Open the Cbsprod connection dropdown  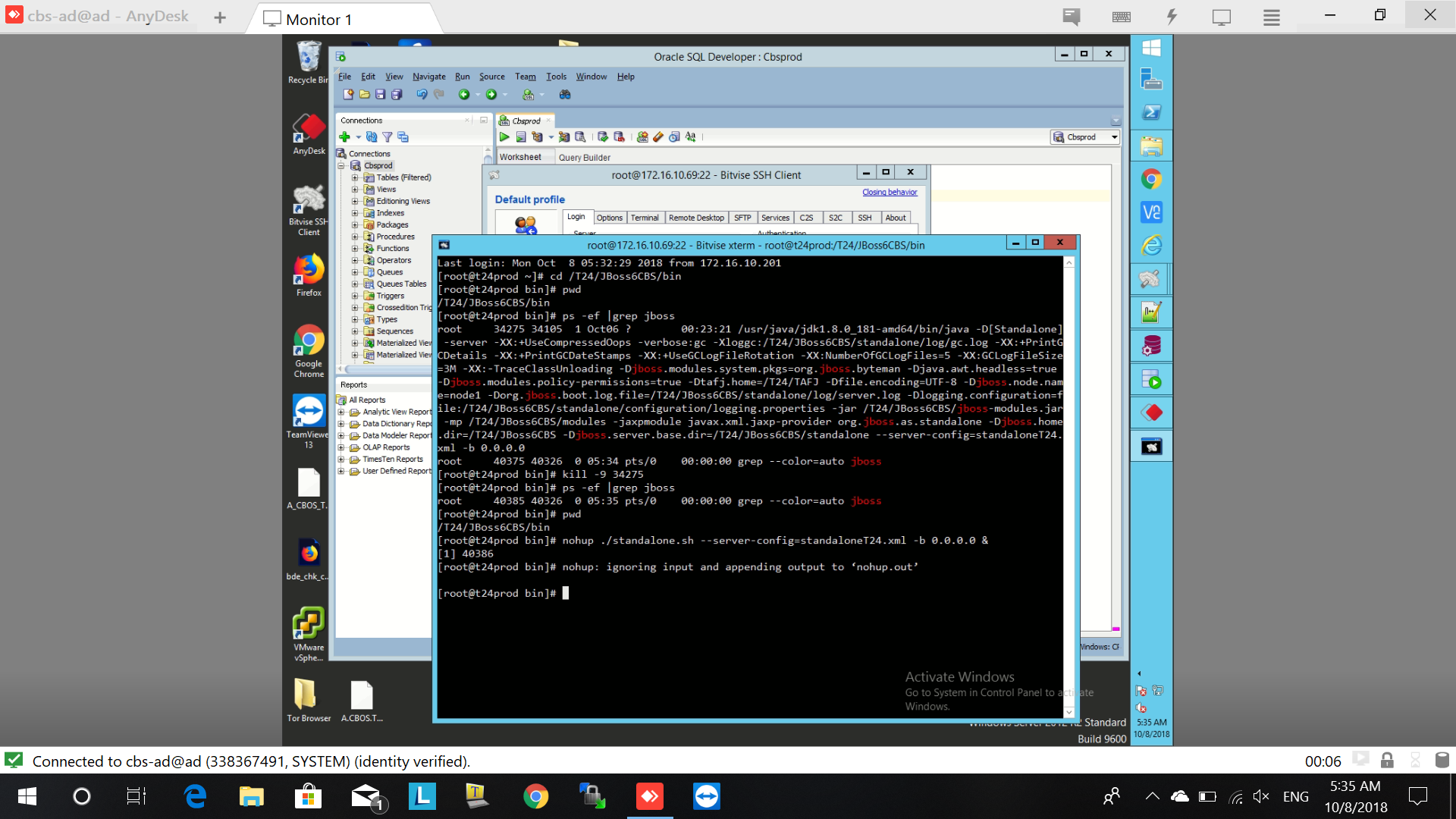(x=1114, y=137)
